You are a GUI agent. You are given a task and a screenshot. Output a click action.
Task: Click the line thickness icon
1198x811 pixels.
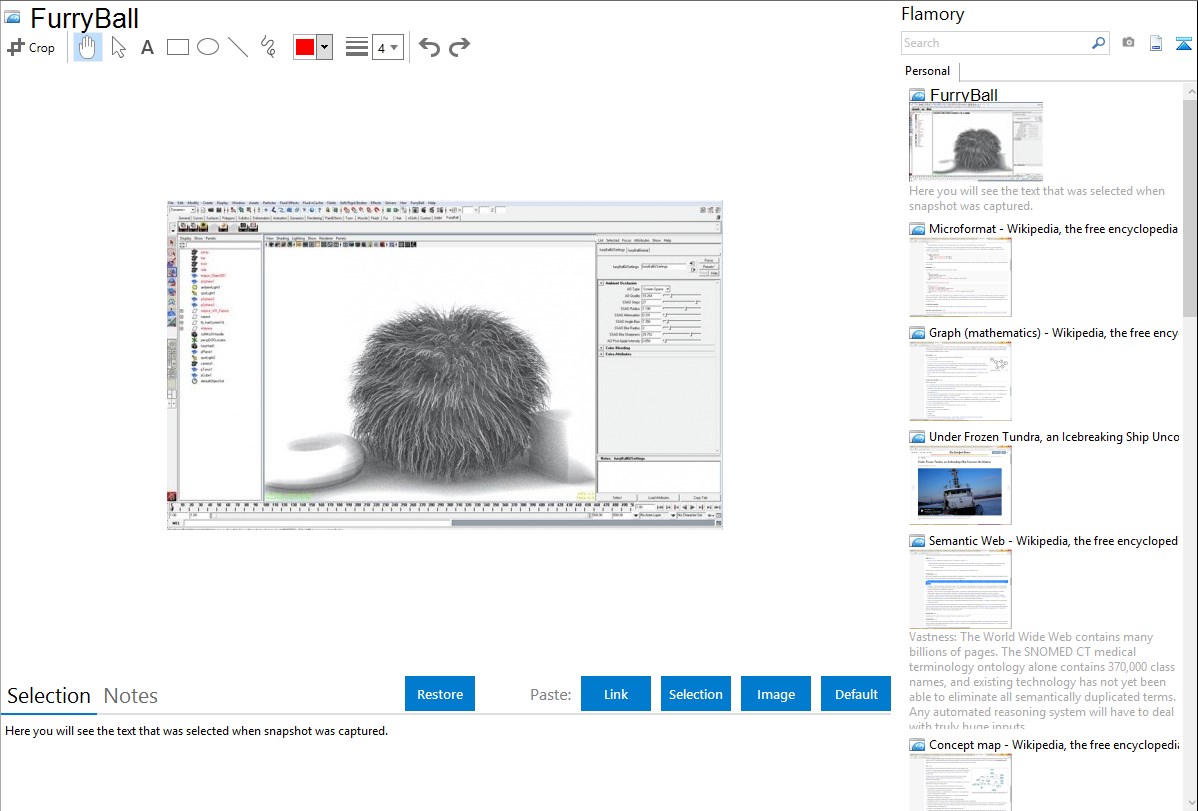pos(356,47)
